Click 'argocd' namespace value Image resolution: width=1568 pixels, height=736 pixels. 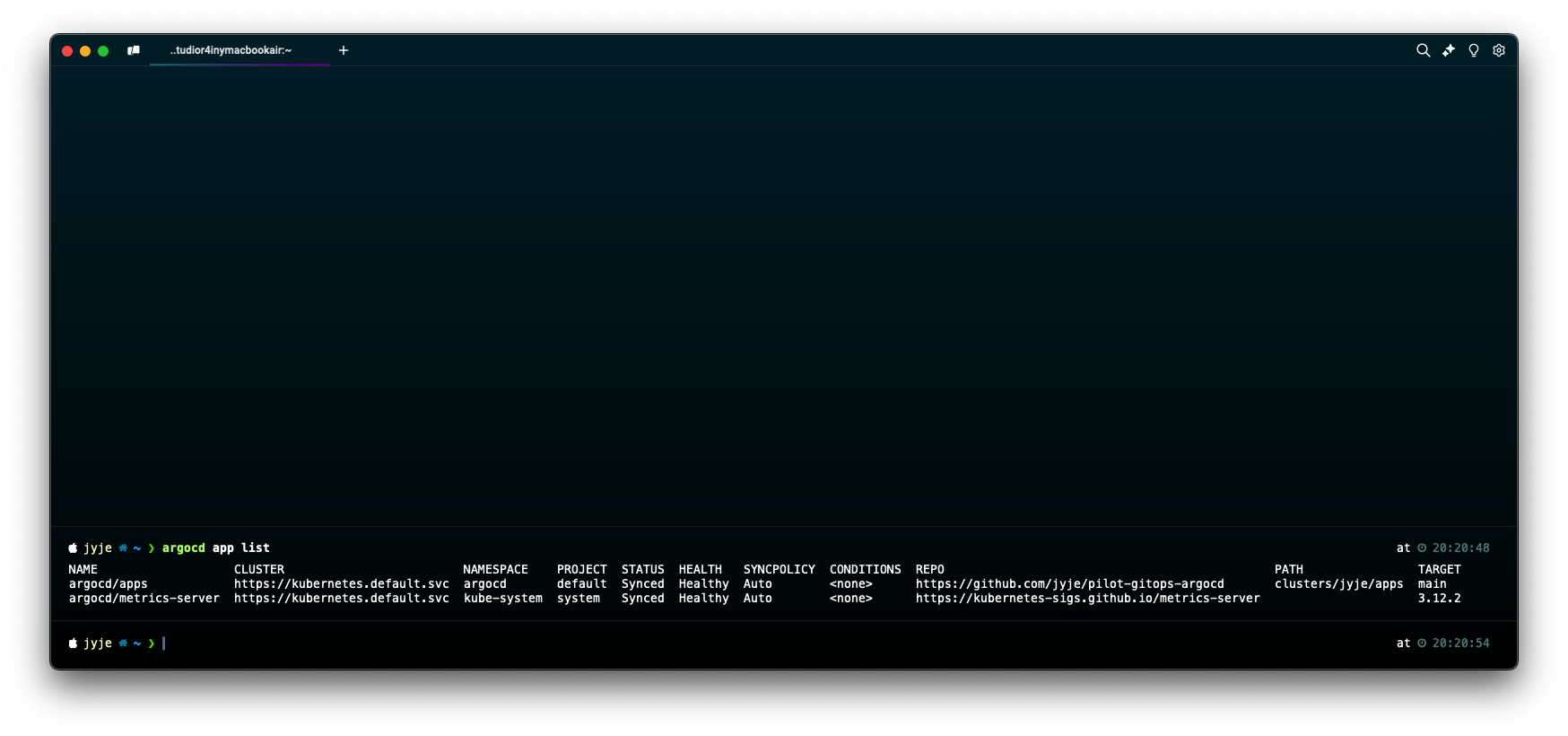coord(485,583)
